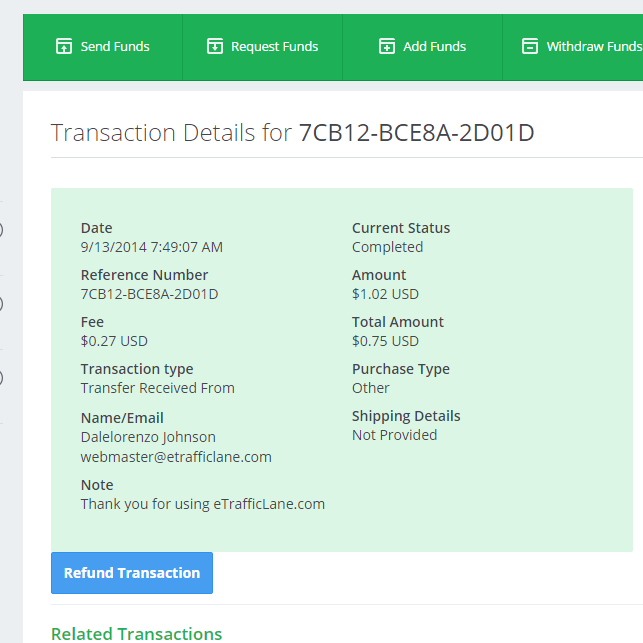Click the Completed status text
Image resolution: width=643 pixels, height=643 pixels.
(388, 247)
